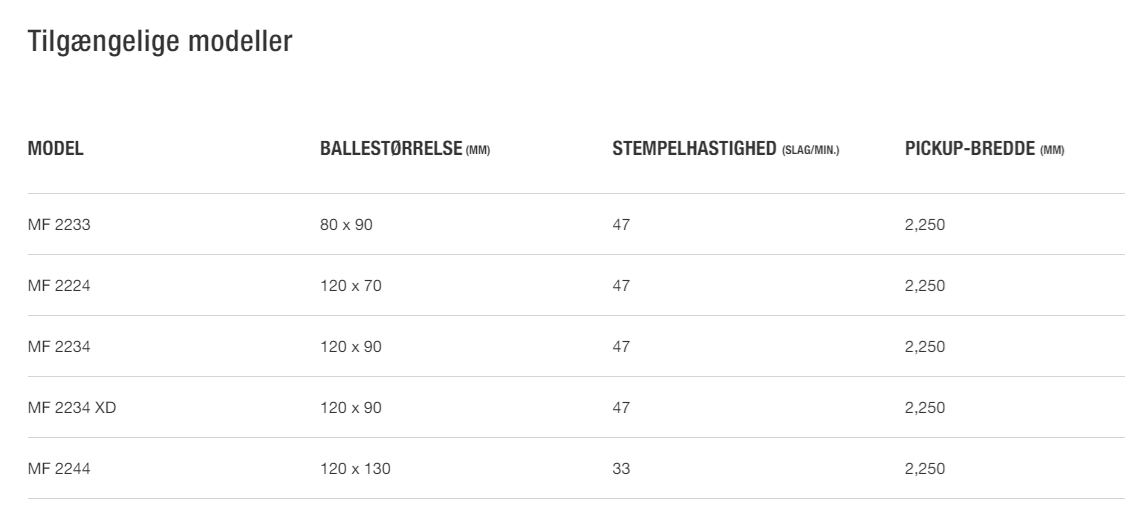Click MF 2233's plunger speed 47
1125x513 pixels.
621,225
